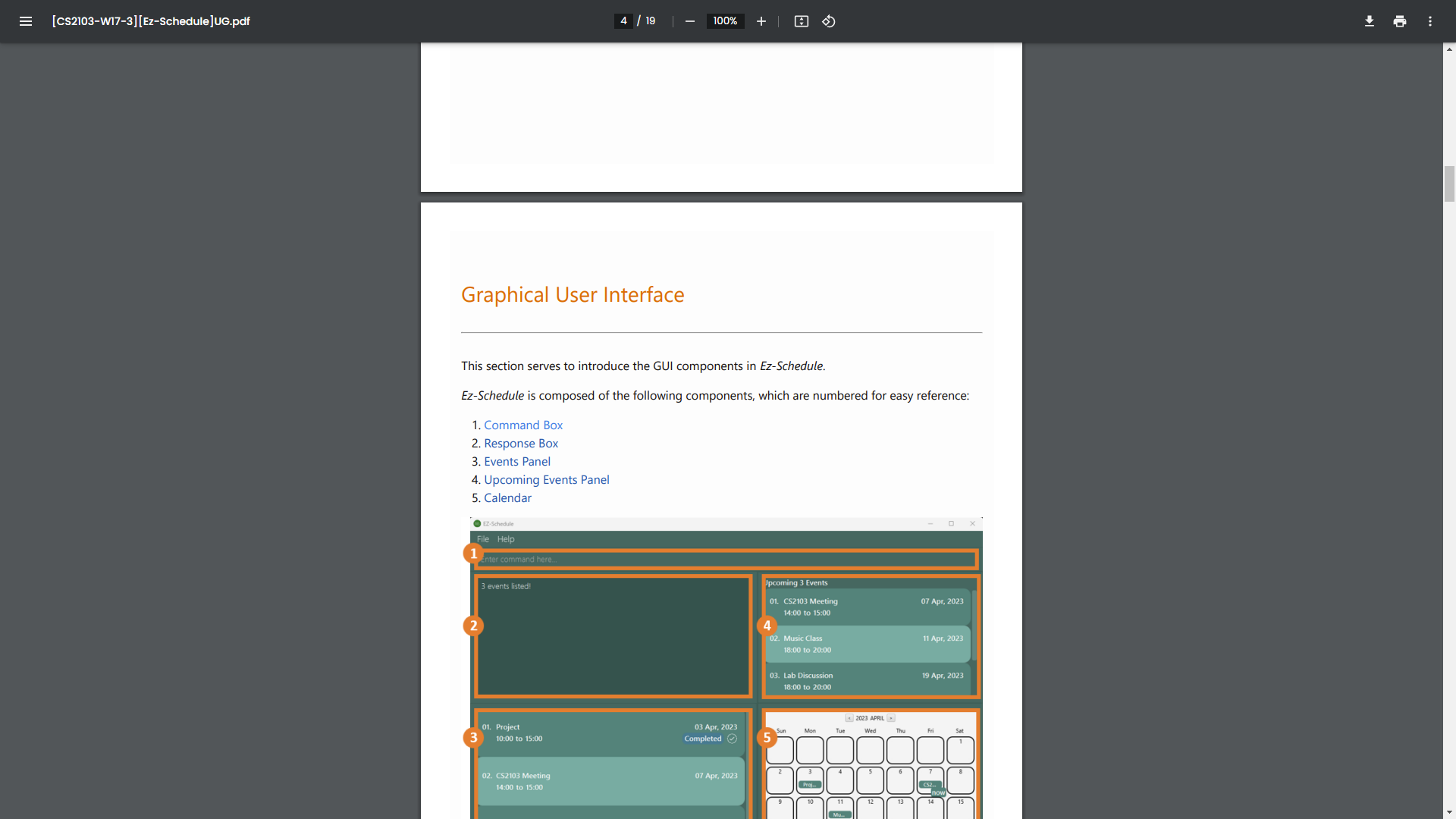Screen dimensions: 1456x819
Task: Click the 100% zoom level field
Action: coord(725,21)
